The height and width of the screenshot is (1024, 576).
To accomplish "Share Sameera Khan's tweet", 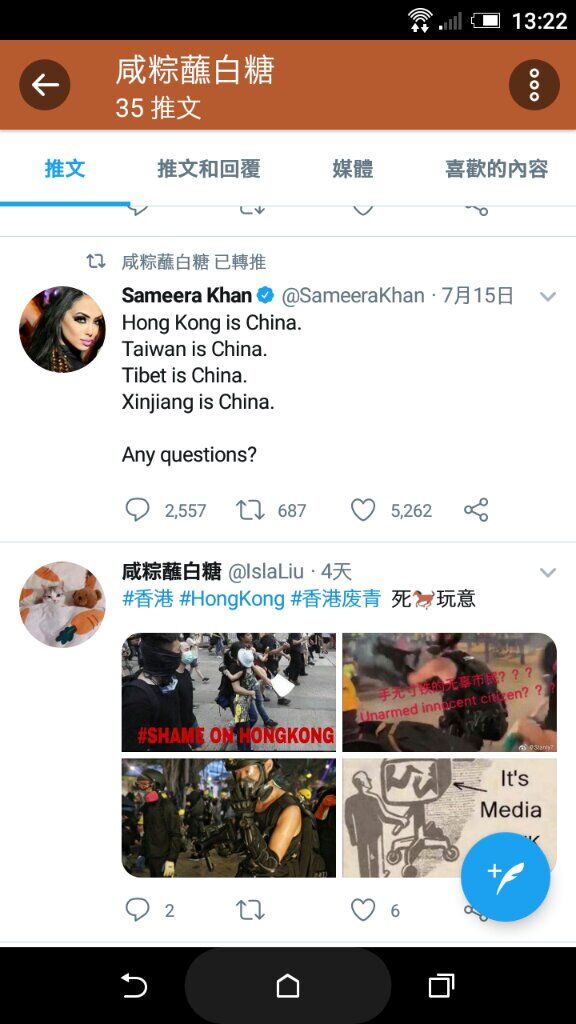I will point(476,510).
